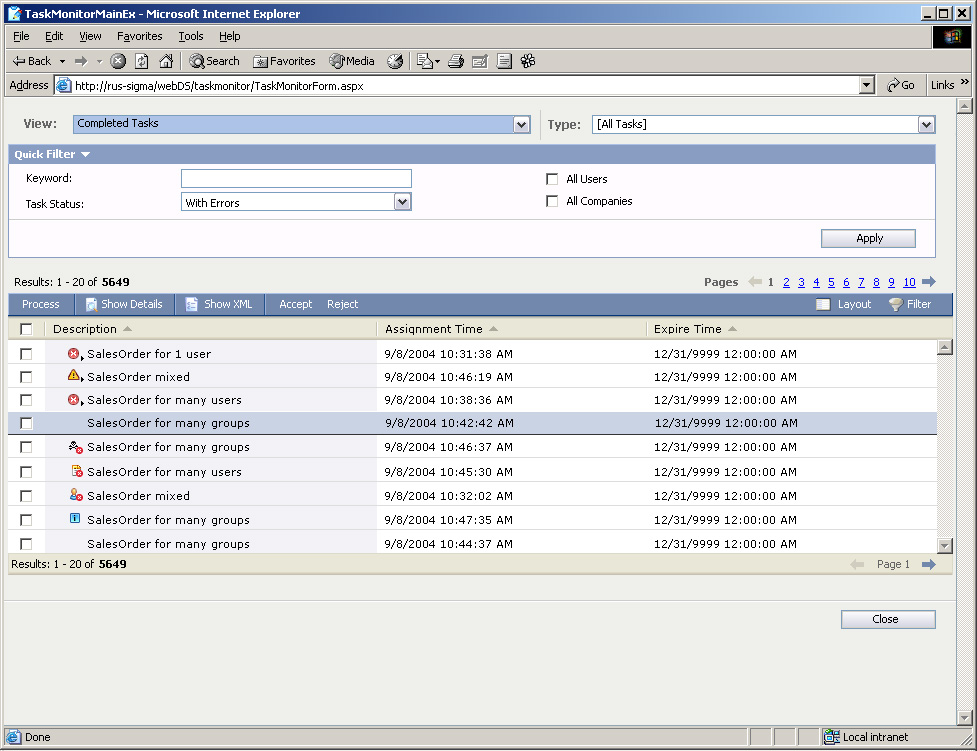This screenshot has width=977, height=751.
Task: Check the row assigned at 10:46:37 AM
Action: pos(26,447)
